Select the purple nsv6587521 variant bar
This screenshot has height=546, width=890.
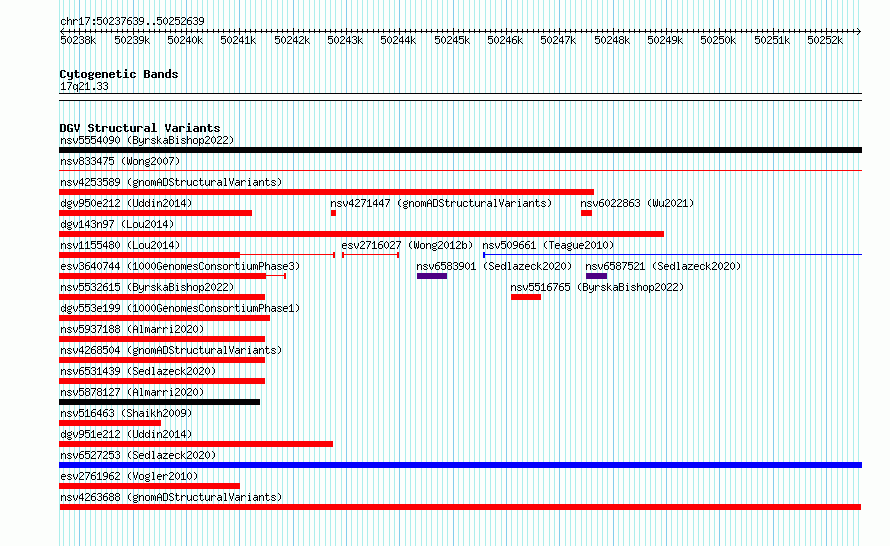click(x=597, y=276)
